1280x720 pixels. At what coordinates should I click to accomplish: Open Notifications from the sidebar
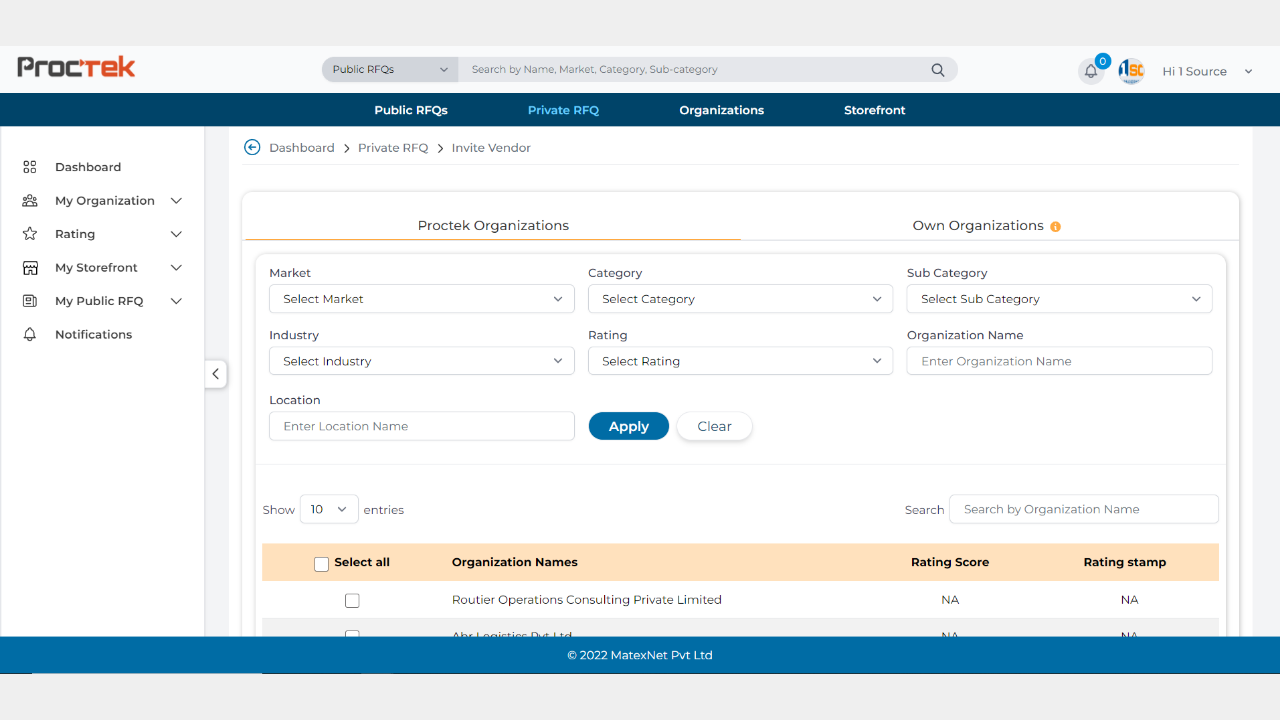(93, 335)
